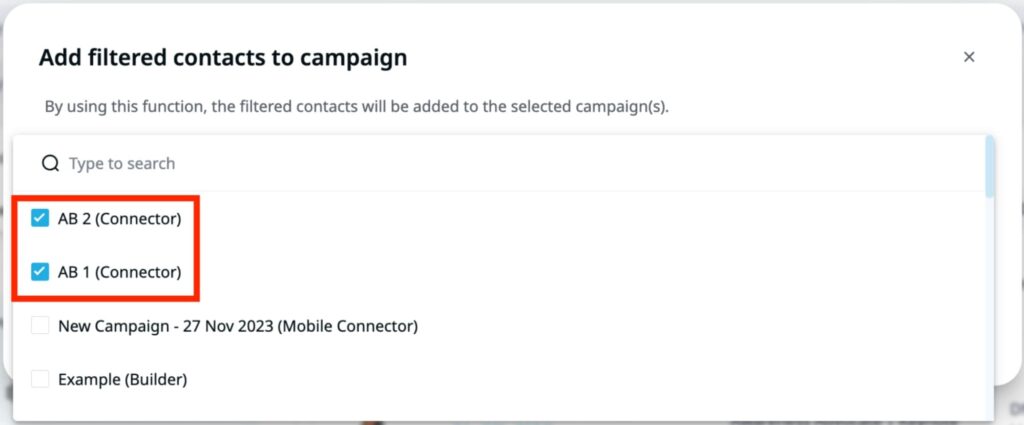Click scrollbar track below the thumb
Image resolution: width=1024 pixels, height=425 pixels.
990,307
